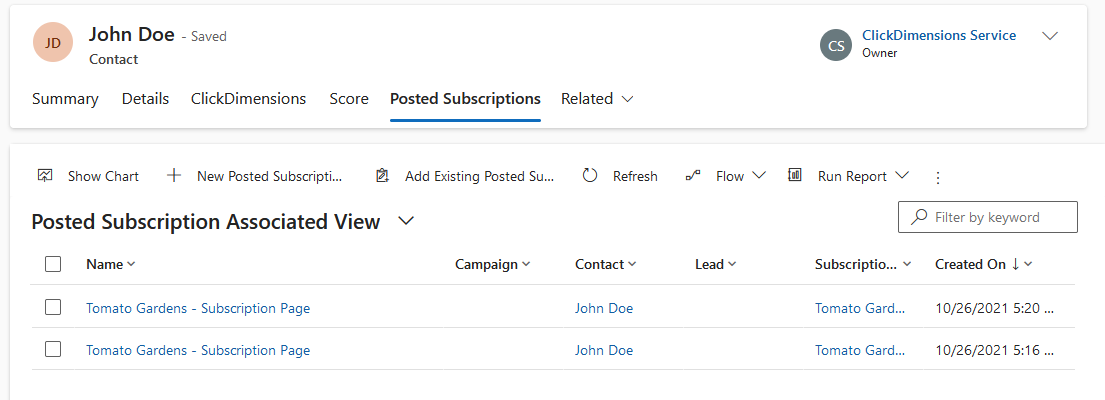Click into the Filter by keyword field
The image size is (1105, 400).
988,217
